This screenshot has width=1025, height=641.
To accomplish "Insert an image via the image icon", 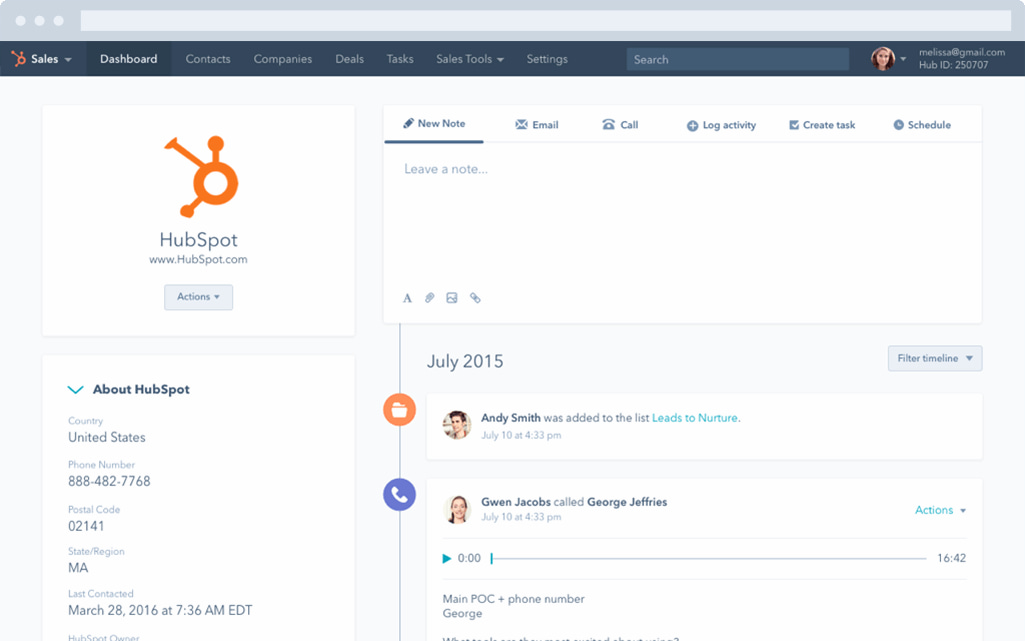I will coord(453,298).
